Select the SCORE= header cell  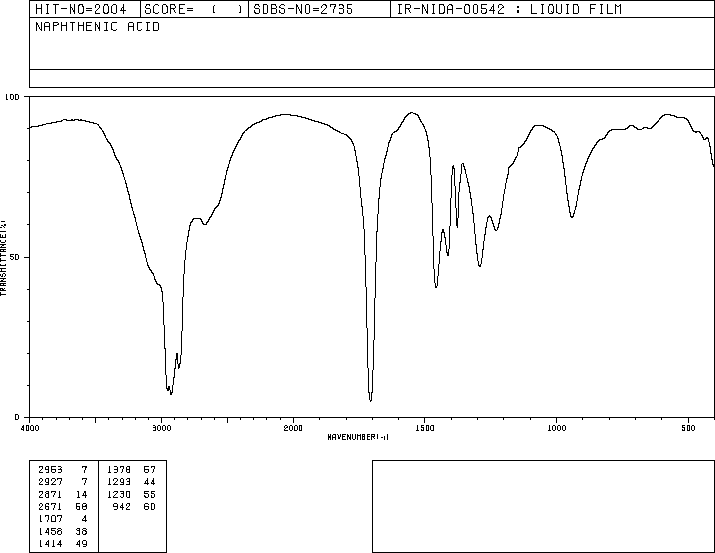click(193, 9)
